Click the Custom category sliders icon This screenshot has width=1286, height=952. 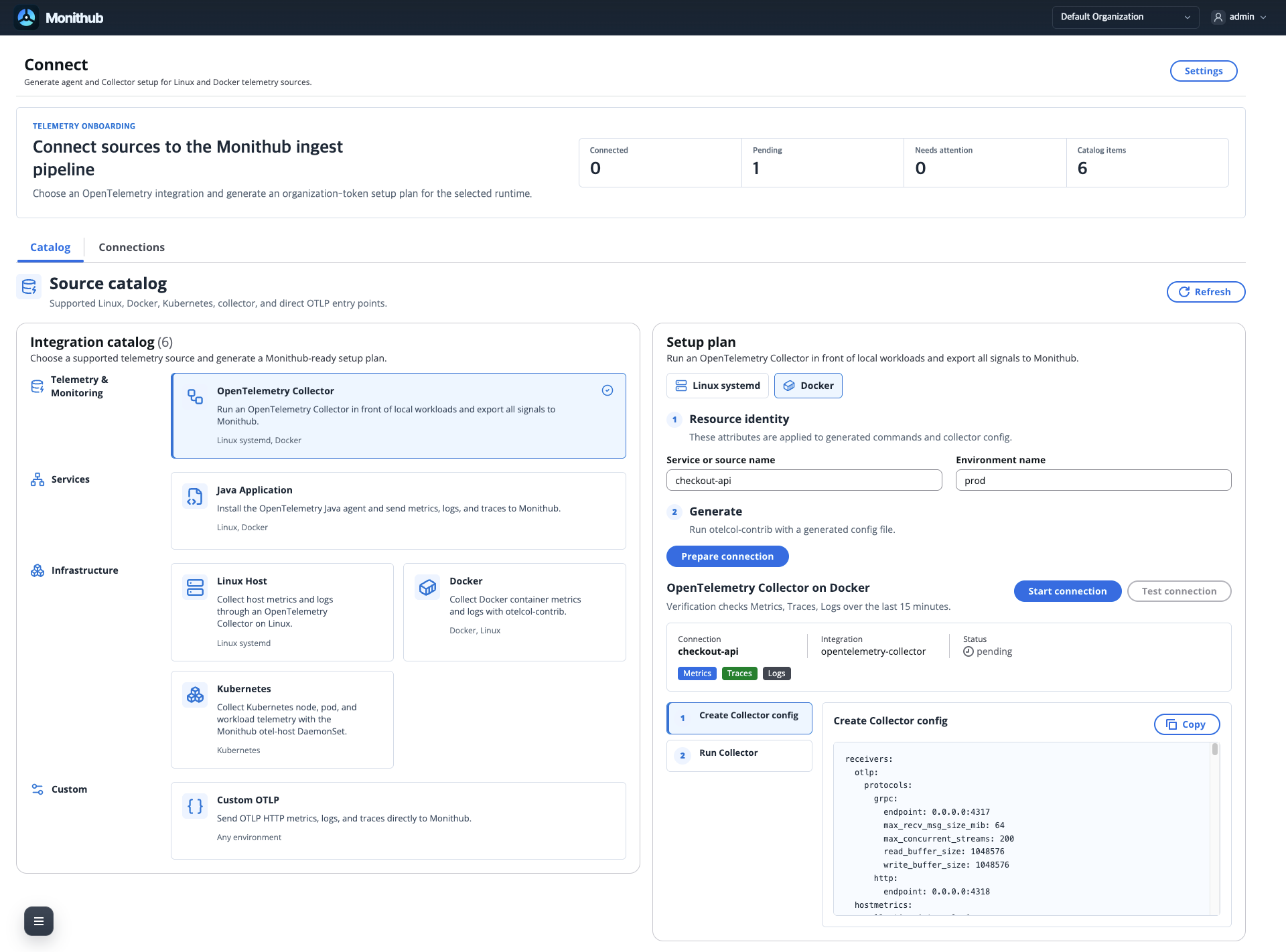[38, 789]
